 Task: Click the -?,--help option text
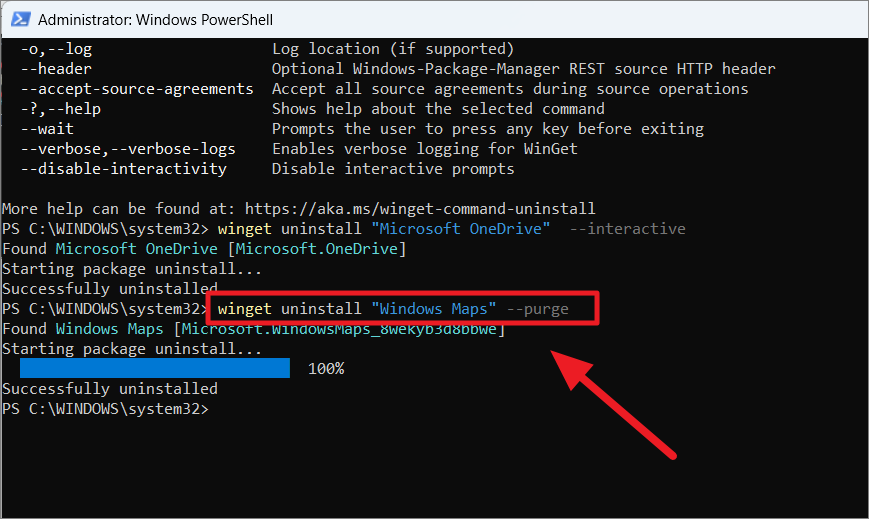[x=61, y=109]
